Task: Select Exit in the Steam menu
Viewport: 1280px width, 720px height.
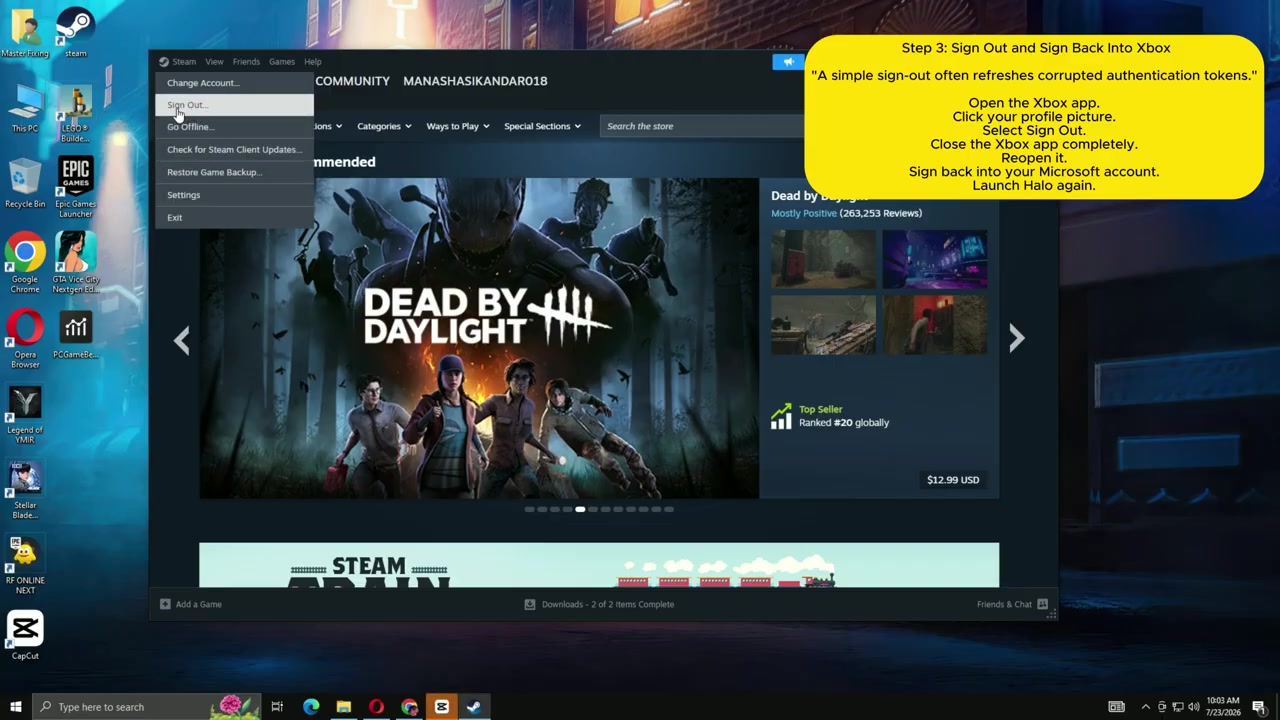Action: click(x=234, y=218)
